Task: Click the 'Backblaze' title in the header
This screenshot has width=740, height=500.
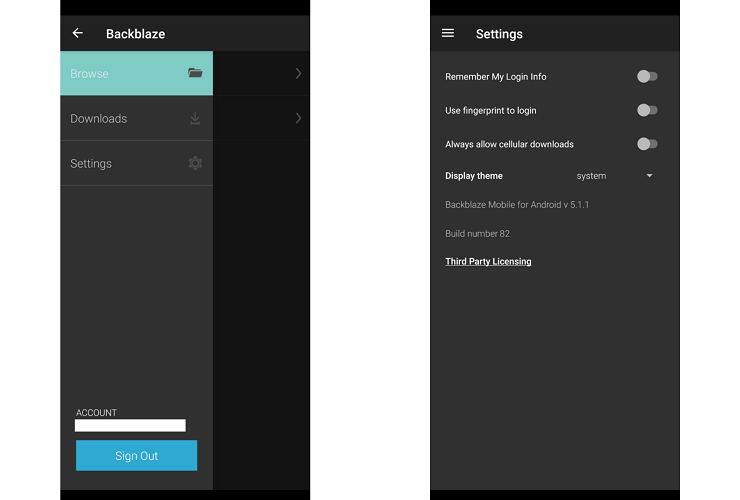Action: click(x=135, y=34)
